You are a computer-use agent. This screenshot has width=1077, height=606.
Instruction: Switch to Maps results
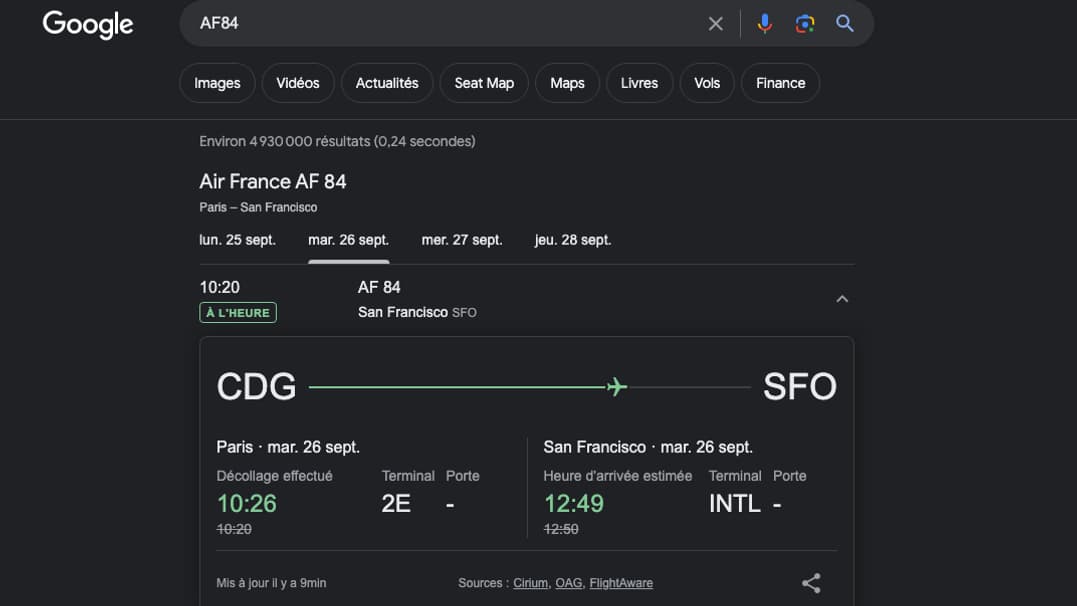click(567, 83)
